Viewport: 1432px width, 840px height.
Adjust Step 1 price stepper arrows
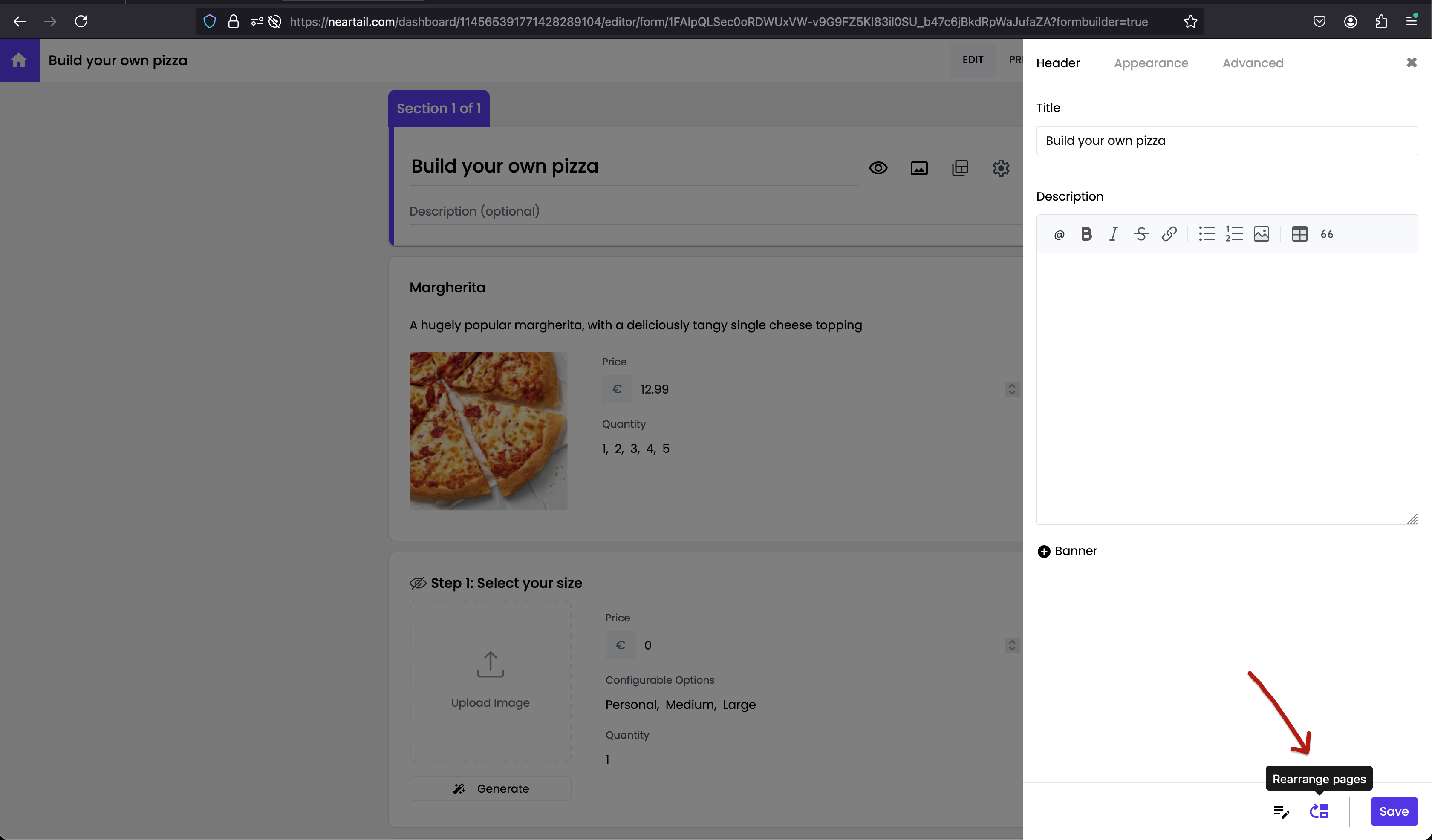coord(1011,645)
